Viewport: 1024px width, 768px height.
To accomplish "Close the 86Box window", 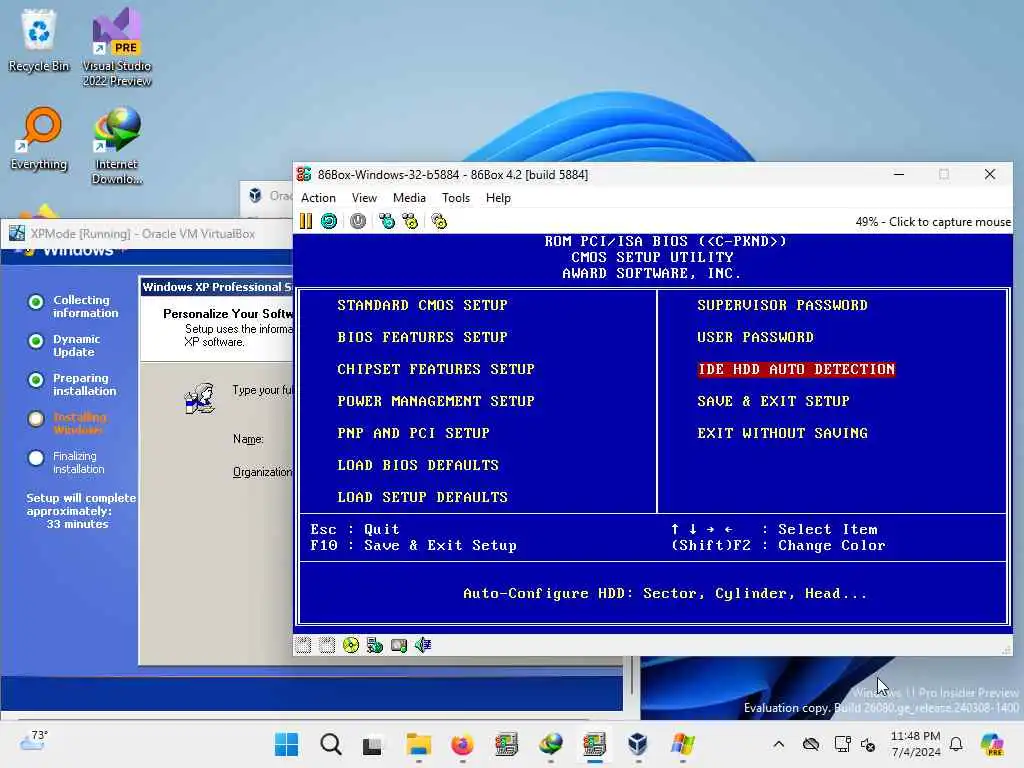I will pyautogui.click(x=990, y=174).
